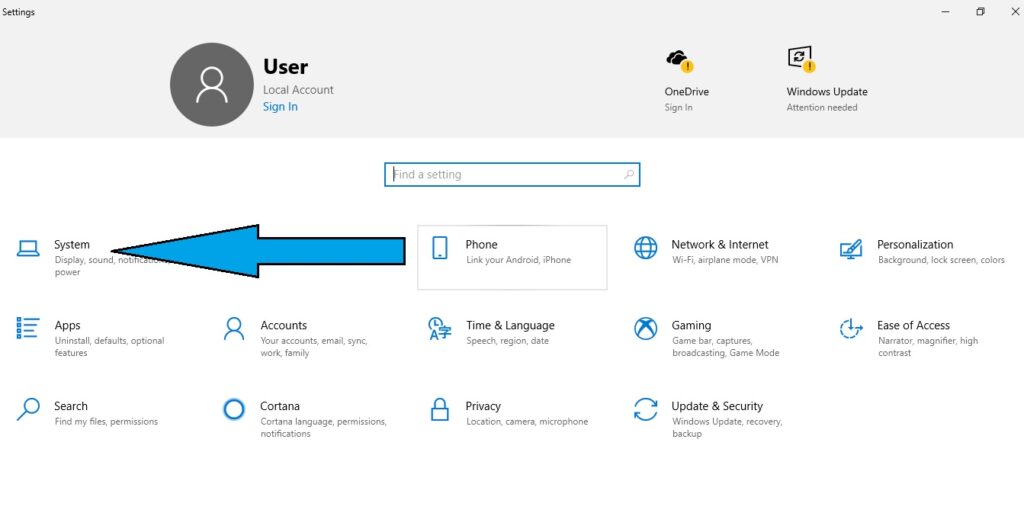
Task: Click the 'Attention needed' status text
Action: coord(822,108)
